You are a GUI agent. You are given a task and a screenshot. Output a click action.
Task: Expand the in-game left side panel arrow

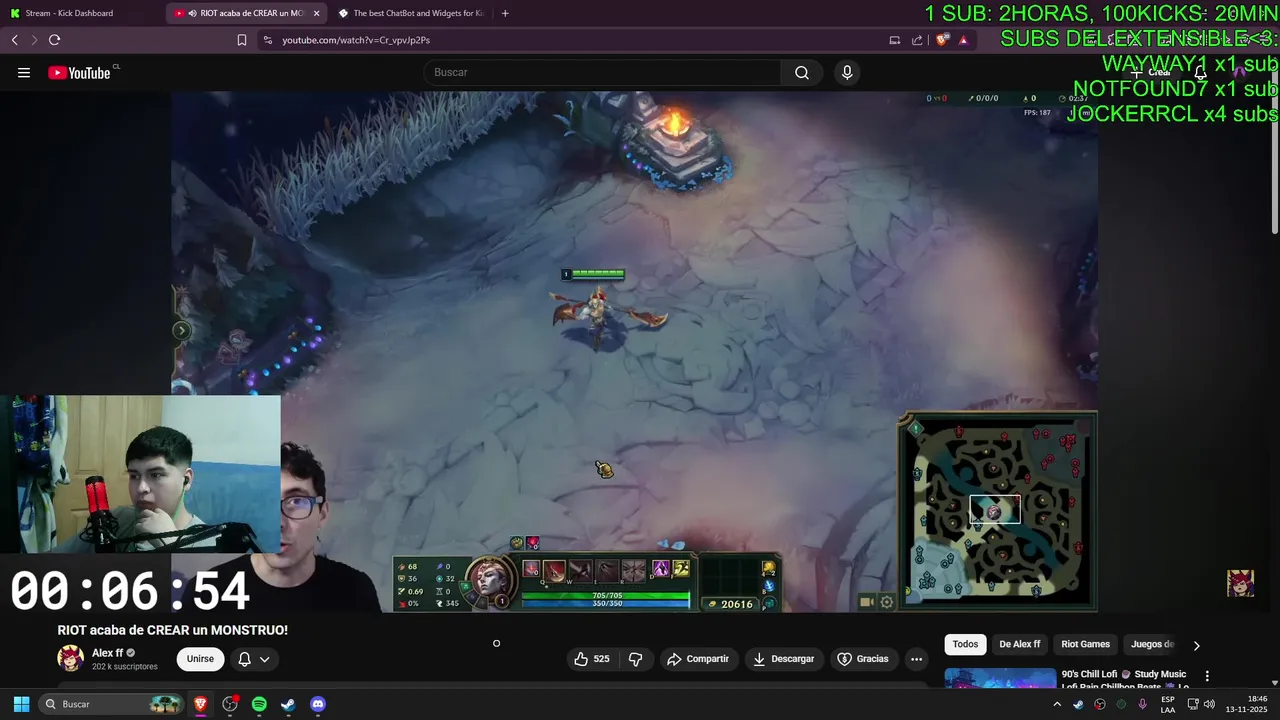click(x=181, y=330)
